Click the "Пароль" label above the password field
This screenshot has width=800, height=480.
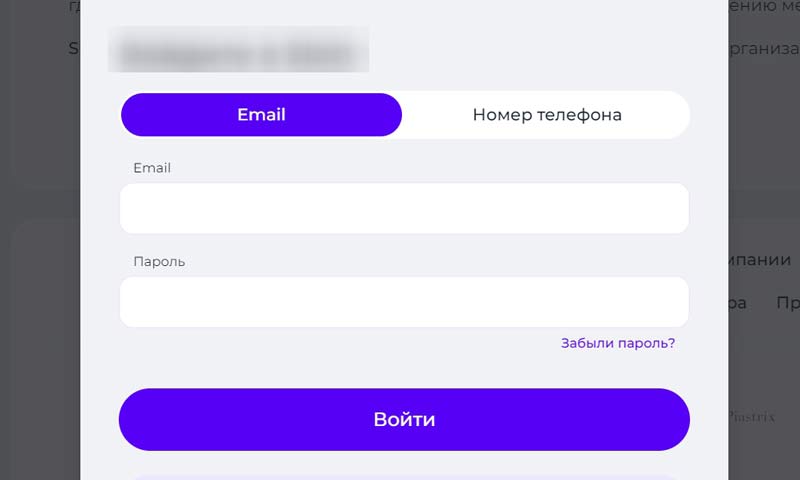(x=159, y=261)
